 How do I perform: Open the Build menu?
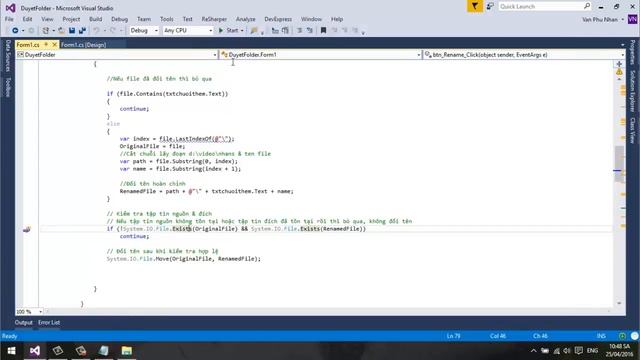[96, 19]
